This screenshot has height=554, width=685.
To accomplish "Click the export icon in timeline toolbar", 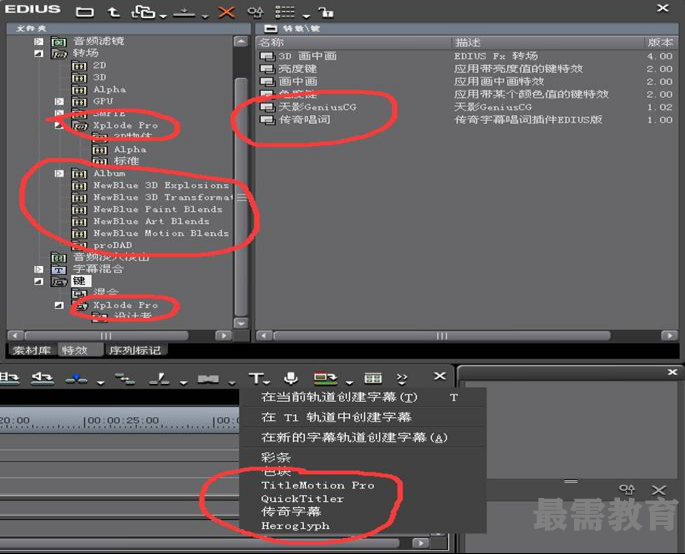I will (x=326, y=378).
